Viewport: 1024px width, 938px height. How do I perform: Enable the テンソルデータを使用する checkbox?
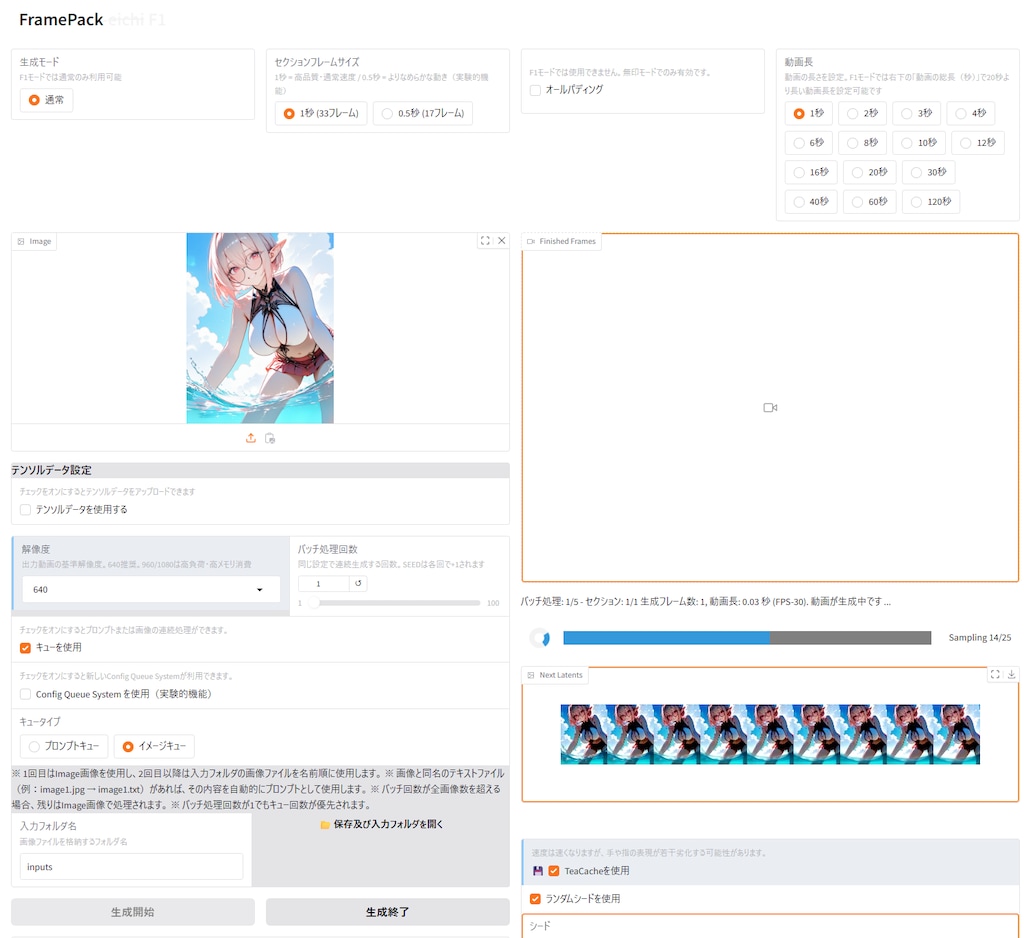[x=26, y=510]
